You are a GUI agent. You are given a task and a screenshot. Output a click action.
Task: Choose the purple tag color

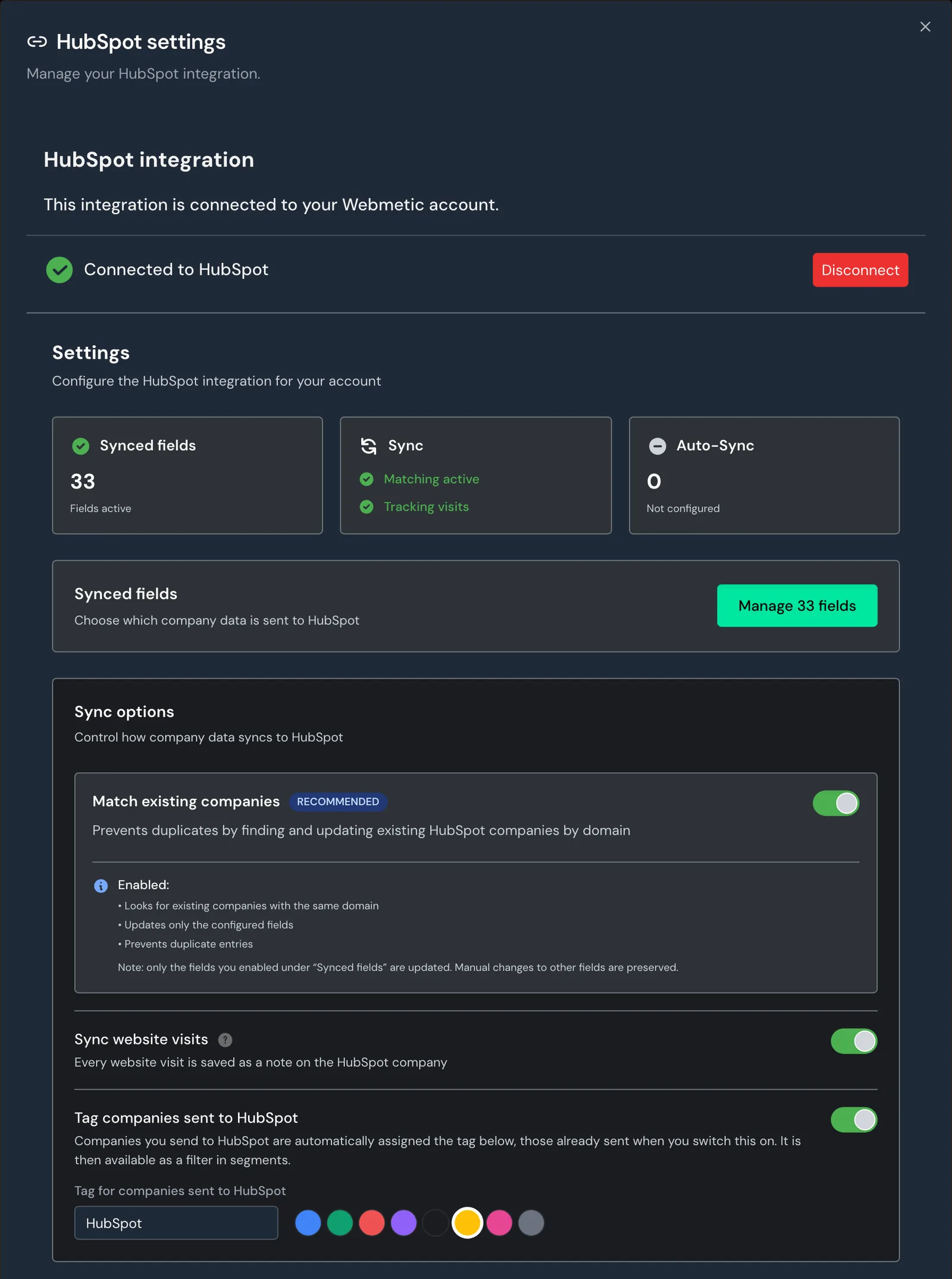pos(404,1223)
